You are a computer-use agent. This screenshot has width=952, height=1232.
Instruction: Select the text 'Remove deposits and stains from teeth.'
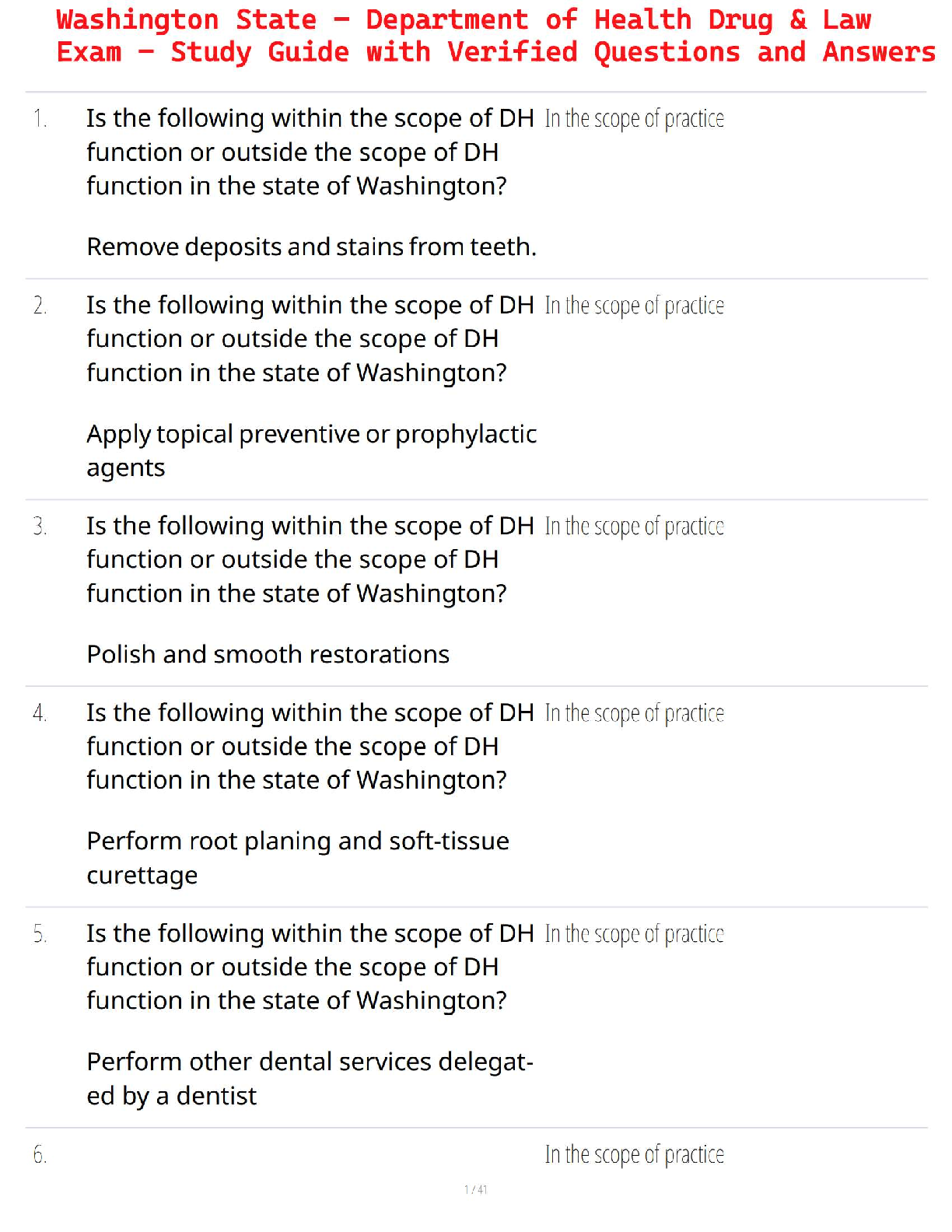point(311,247)
